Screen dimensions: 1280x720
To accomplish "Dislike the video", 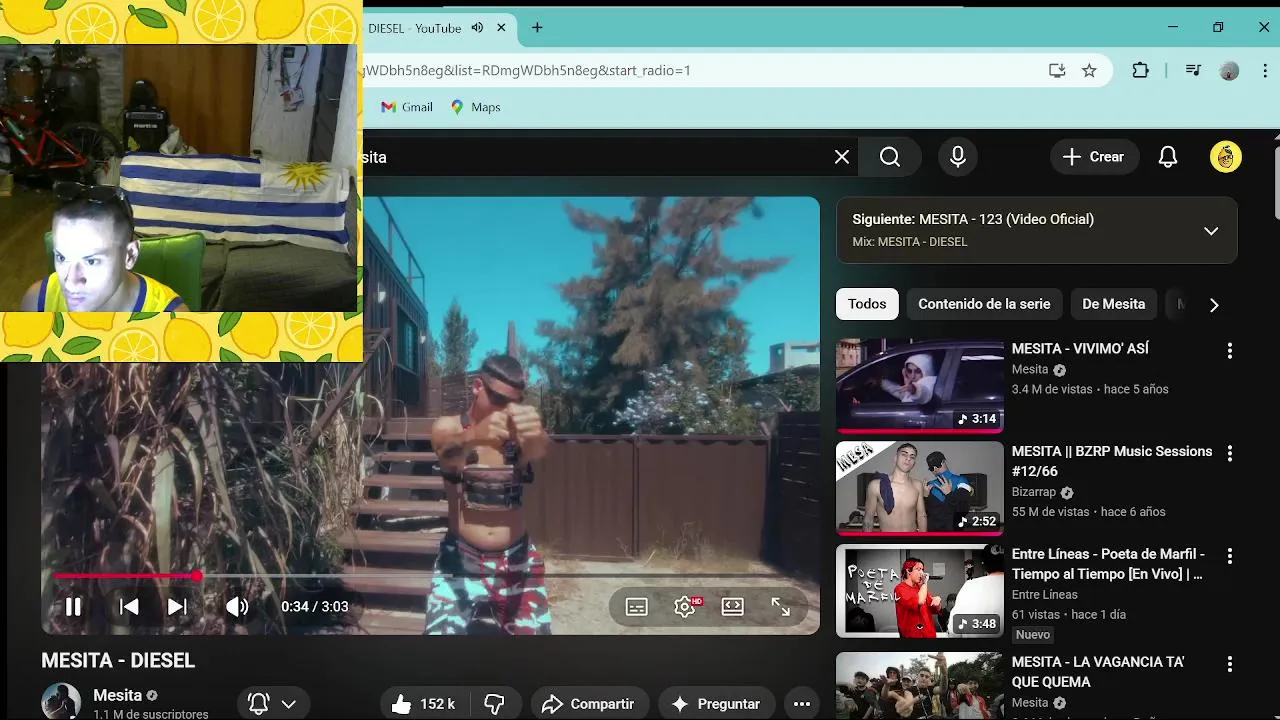I will 494,704.
